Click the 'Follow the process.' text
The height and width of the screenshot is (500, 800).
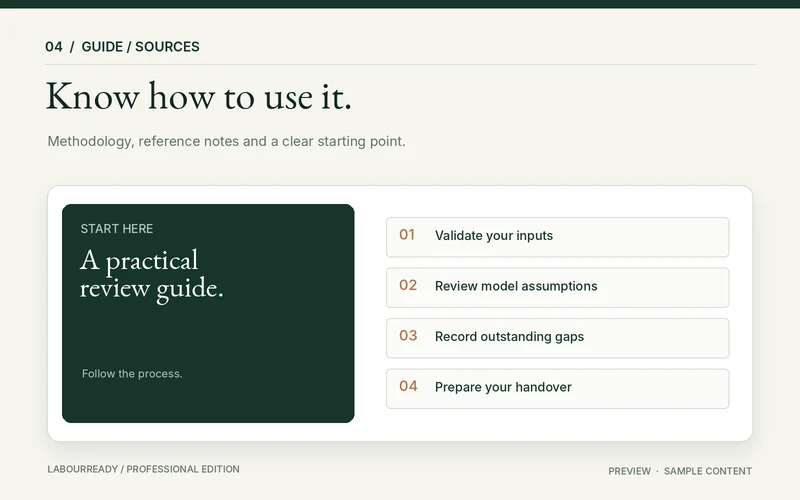tap(132, 373)
